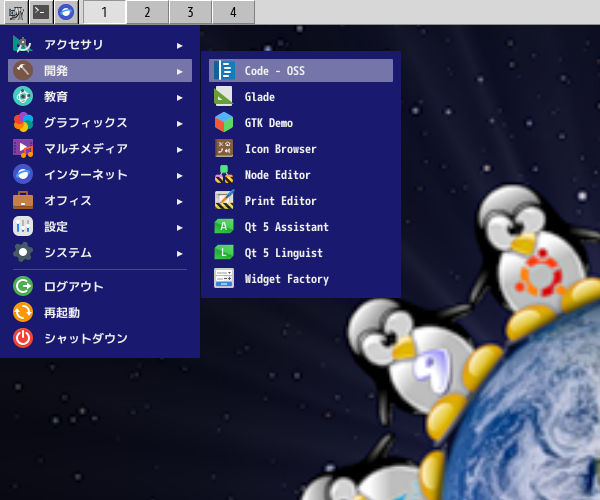The width and height of the screenshot is (600, 500).
Task: Launch Qt 5 Assistant entry
Action: pyautogui.click(x=301, y=226)
